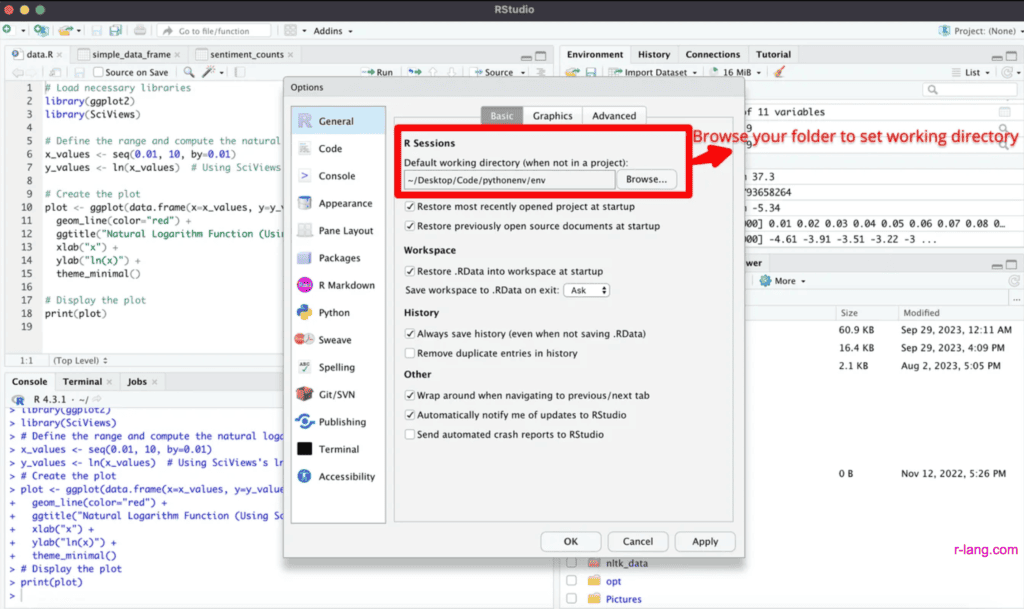The height and width of the screenshot is (609, 1024).
Task: Toggle Wrap around when navigating tabs
Action: point(409,395)
